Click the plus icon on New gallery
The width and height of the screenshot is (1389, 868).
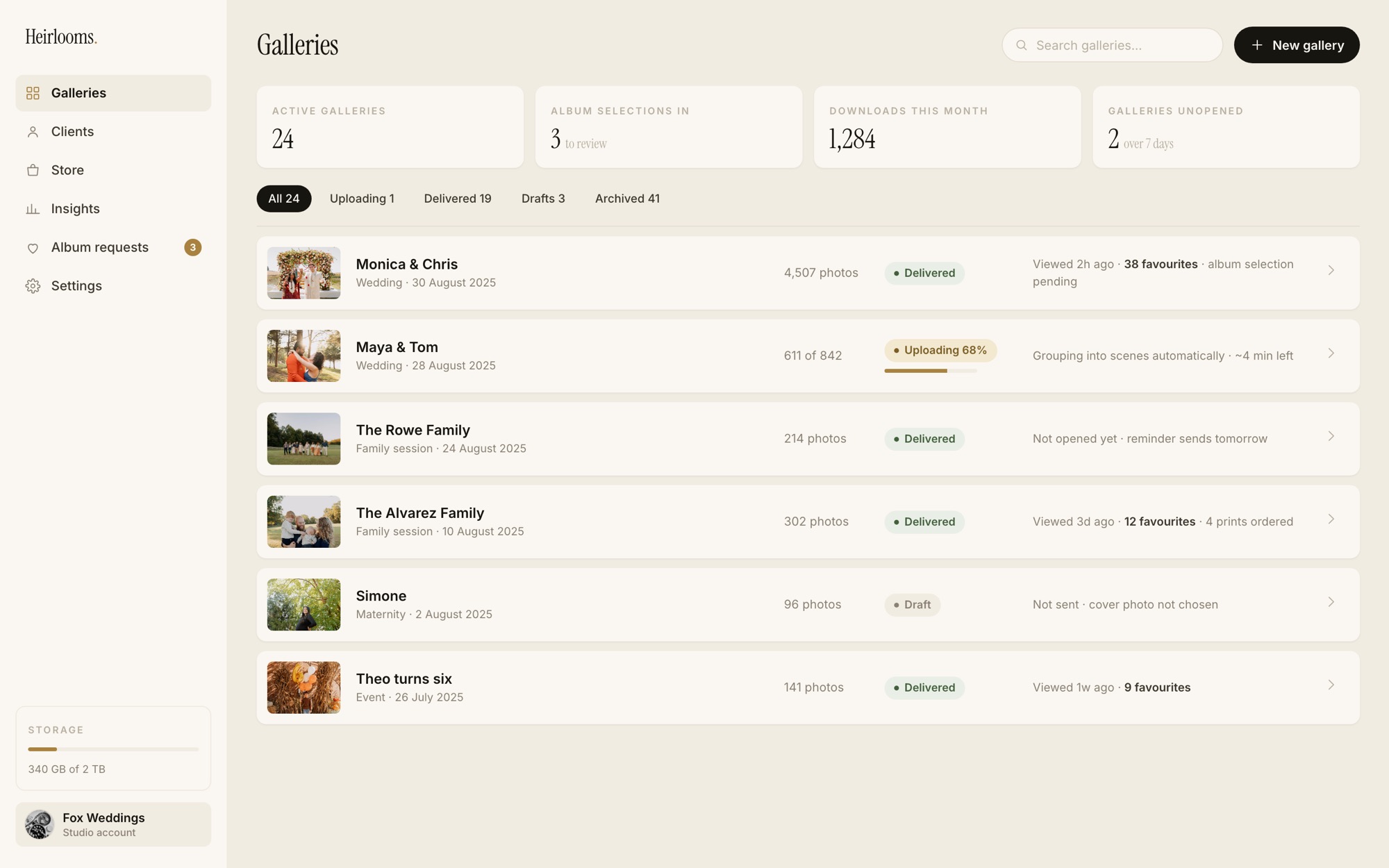pyautogui.click(x=1257, y=45)
